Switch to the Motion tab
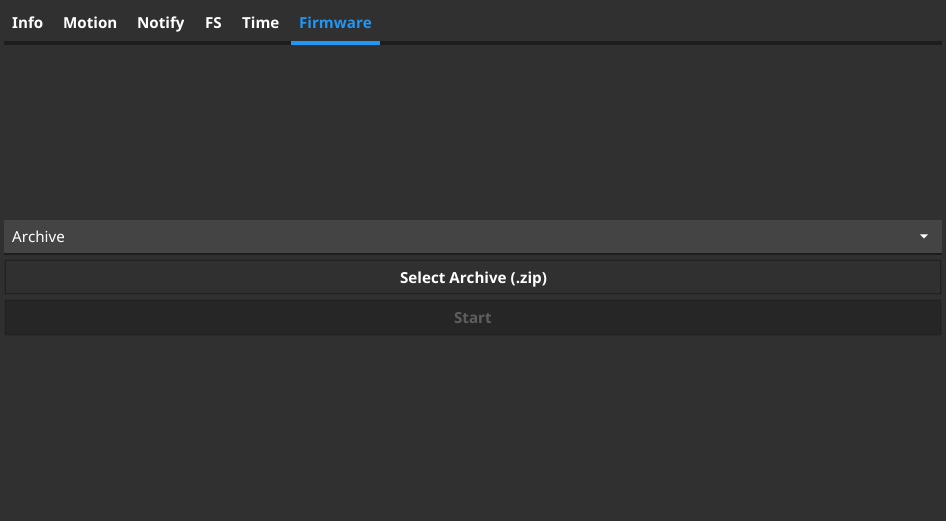 click(x=90, y=22)
